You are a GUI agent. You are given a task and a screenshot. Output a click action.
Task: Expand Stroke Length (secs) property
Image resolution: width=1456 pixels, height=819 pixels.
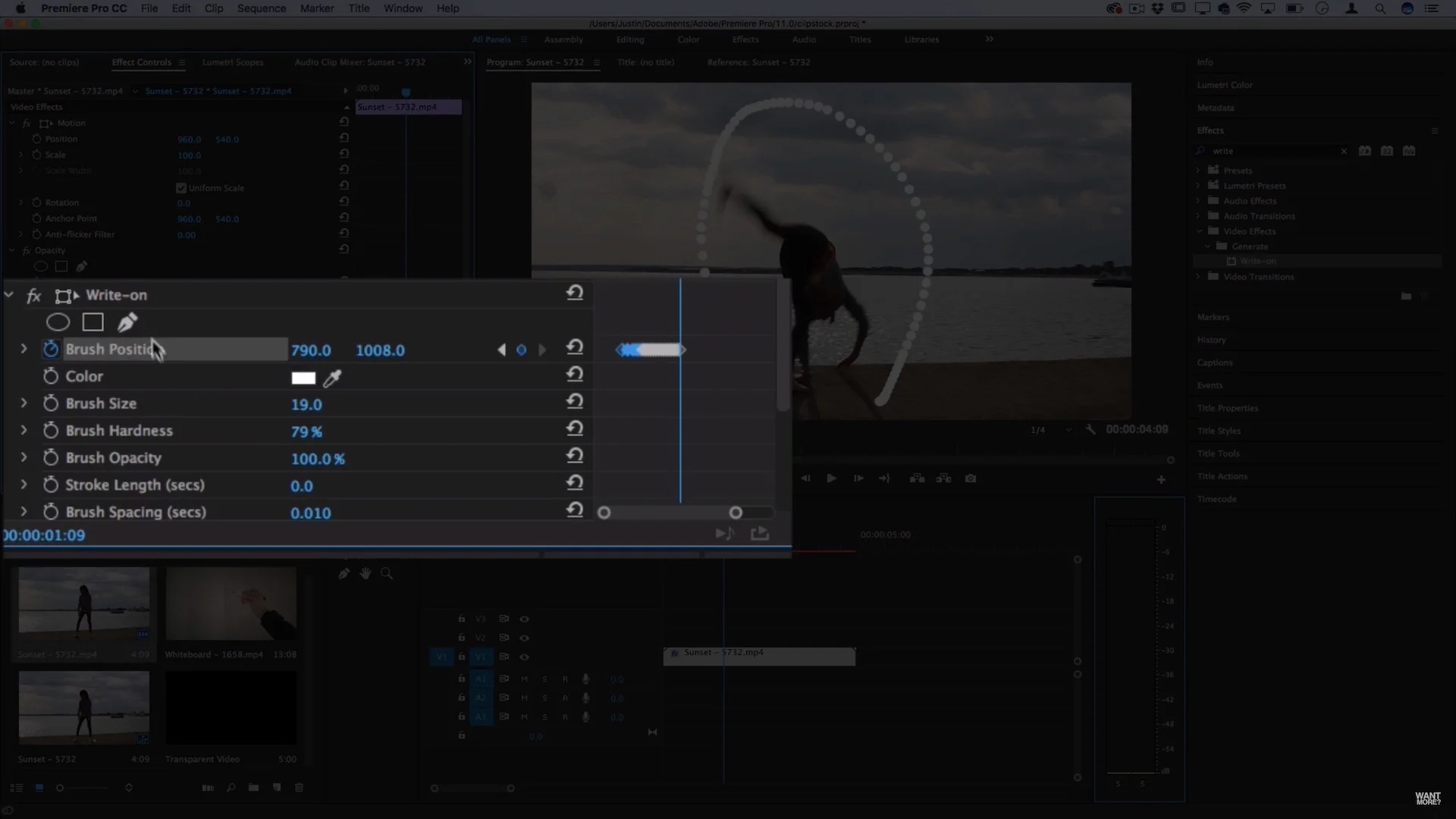pos(24,485)
